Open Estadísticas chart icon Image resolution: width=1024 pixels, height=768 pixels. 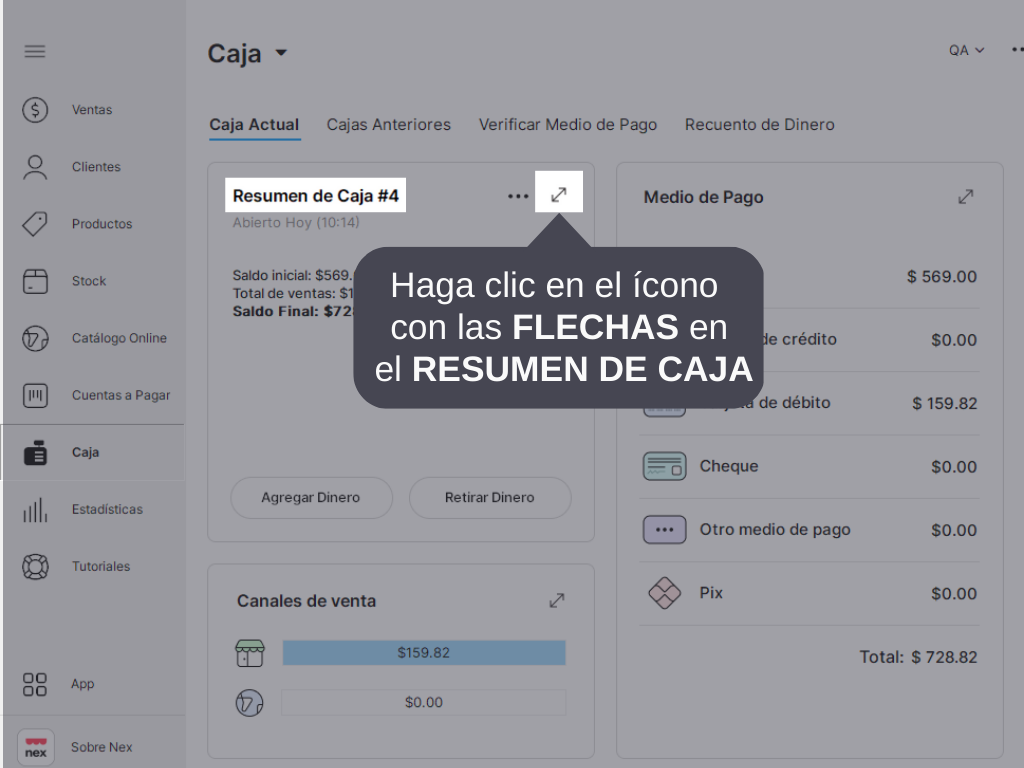[35, 510]
